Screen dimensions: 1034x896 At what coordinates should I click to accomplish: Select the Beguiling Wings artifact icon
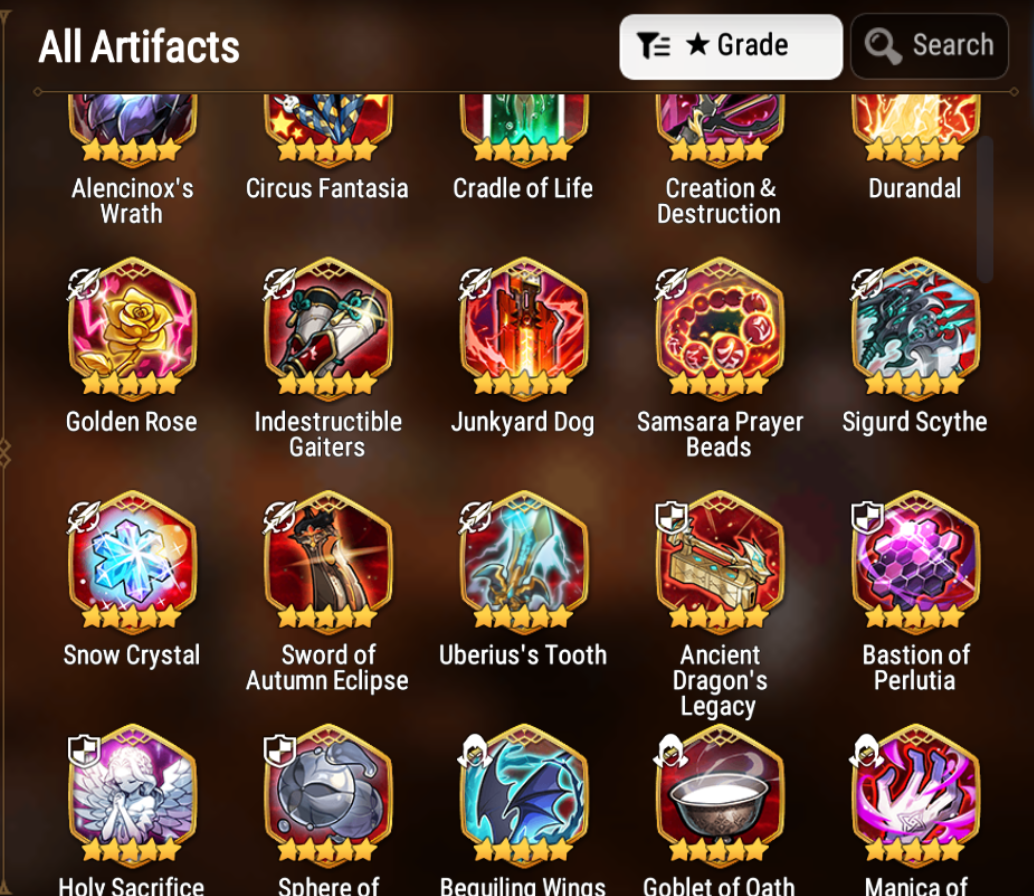(523, 795)
